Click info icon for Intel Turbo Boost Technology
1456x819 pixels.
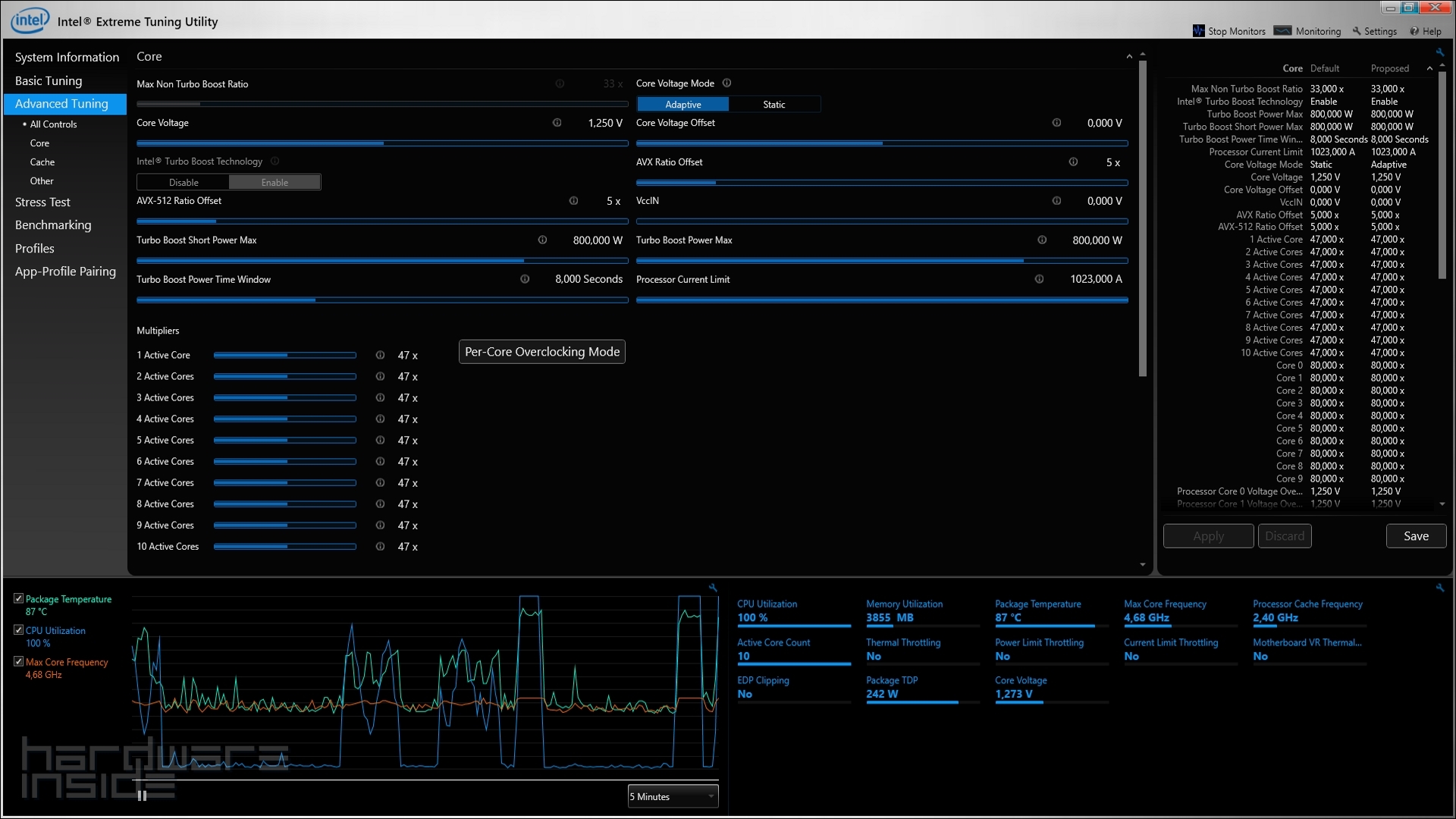click(x=275, y=162)
